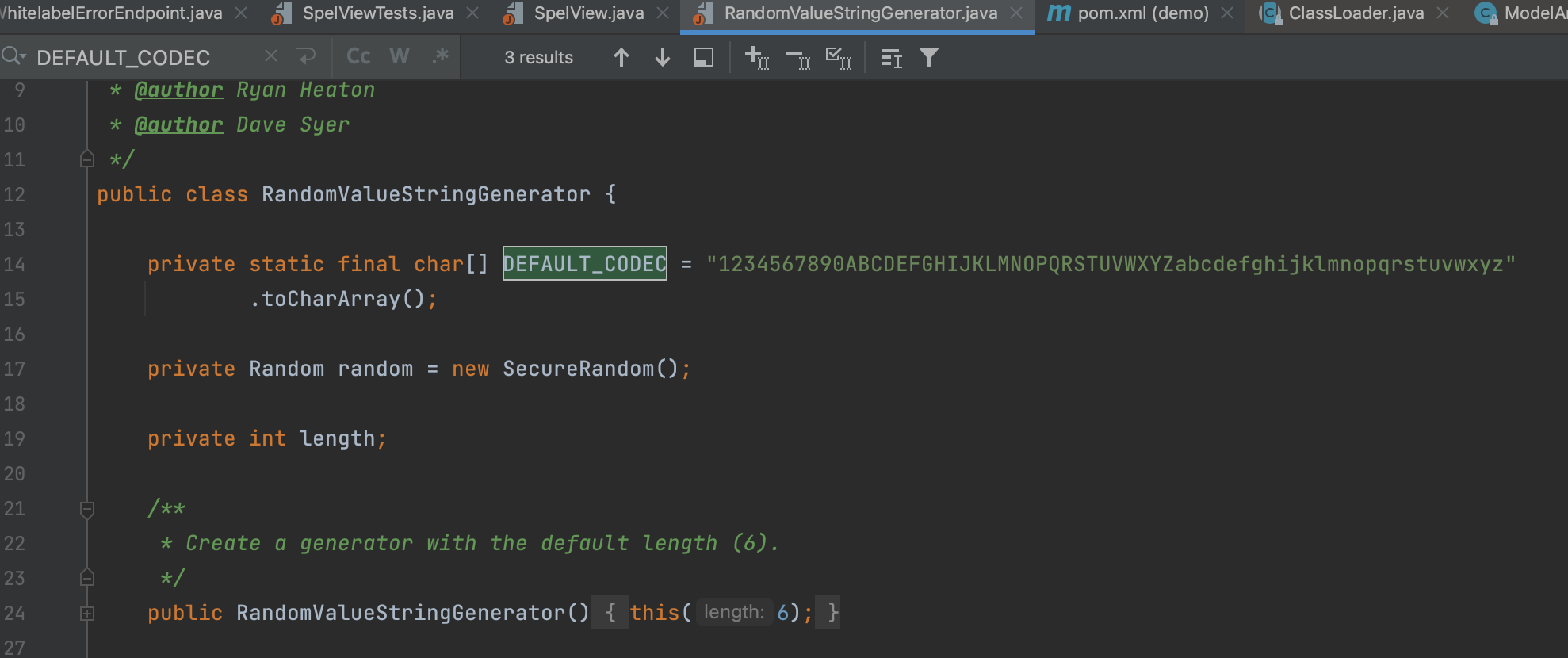
Task: Close the RandomValueStringGenerator.java tab
Action: click(x=1016, y=13)
